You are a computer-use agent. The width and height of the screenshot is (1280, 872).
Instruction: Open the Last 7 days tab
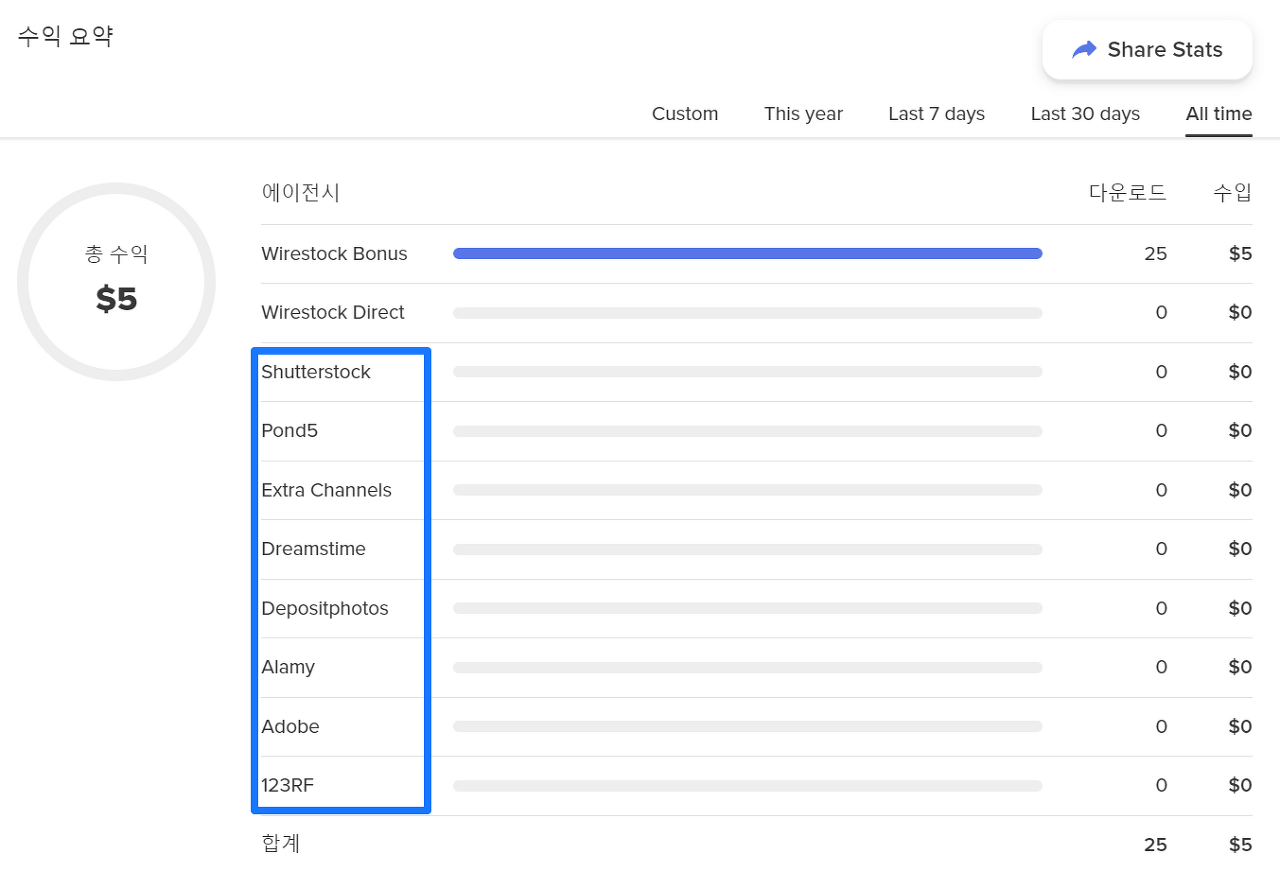(936, 114)
